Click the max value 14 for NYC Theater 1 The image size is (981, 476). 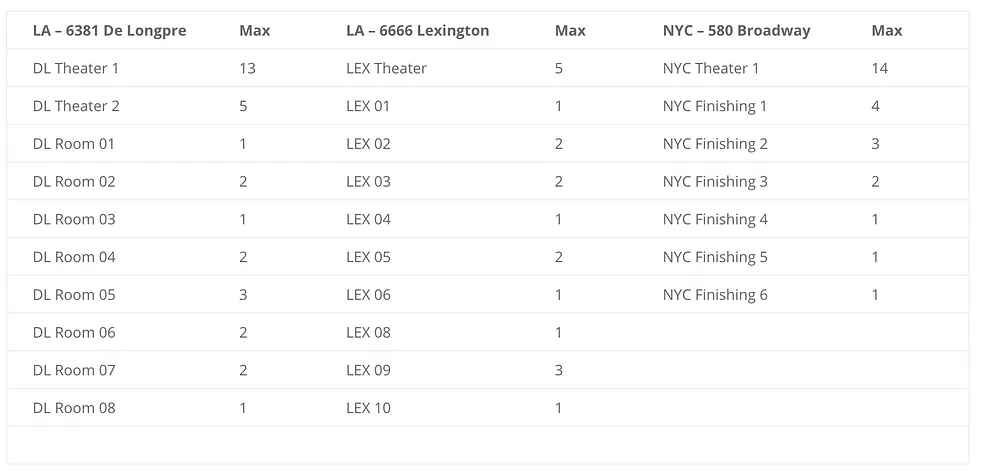point(880,69)
